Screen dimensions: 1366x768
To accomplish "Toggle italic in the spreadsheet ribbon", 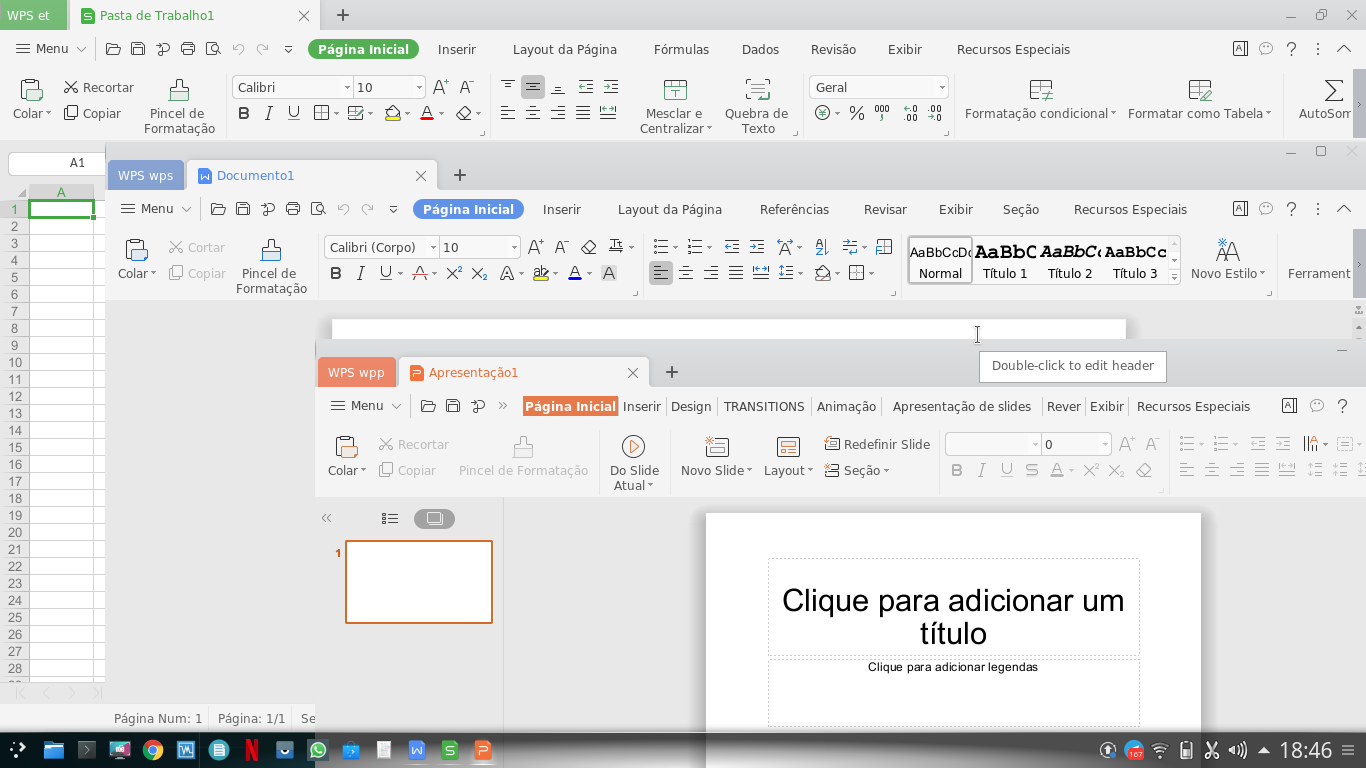I will [x=268, y=113].
